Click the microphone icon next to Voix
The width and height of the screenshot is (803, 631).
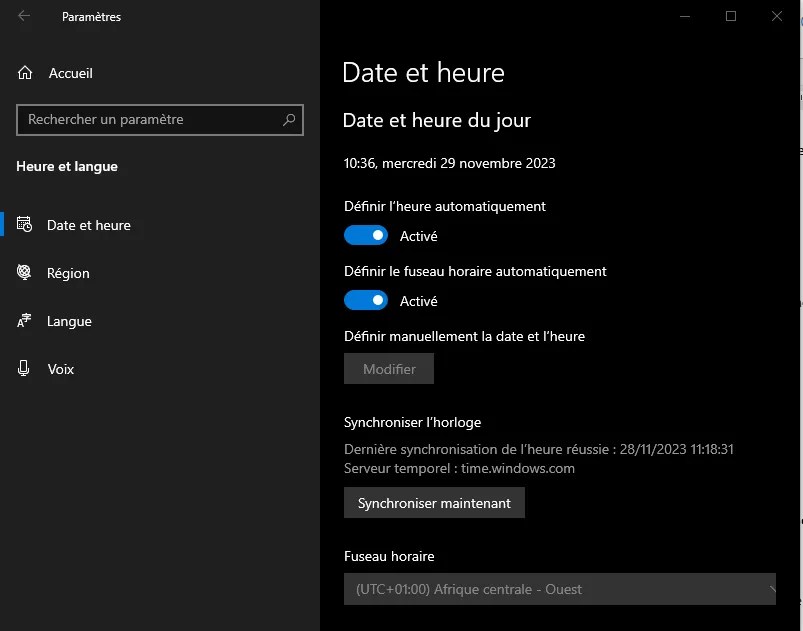pos(22,369)
